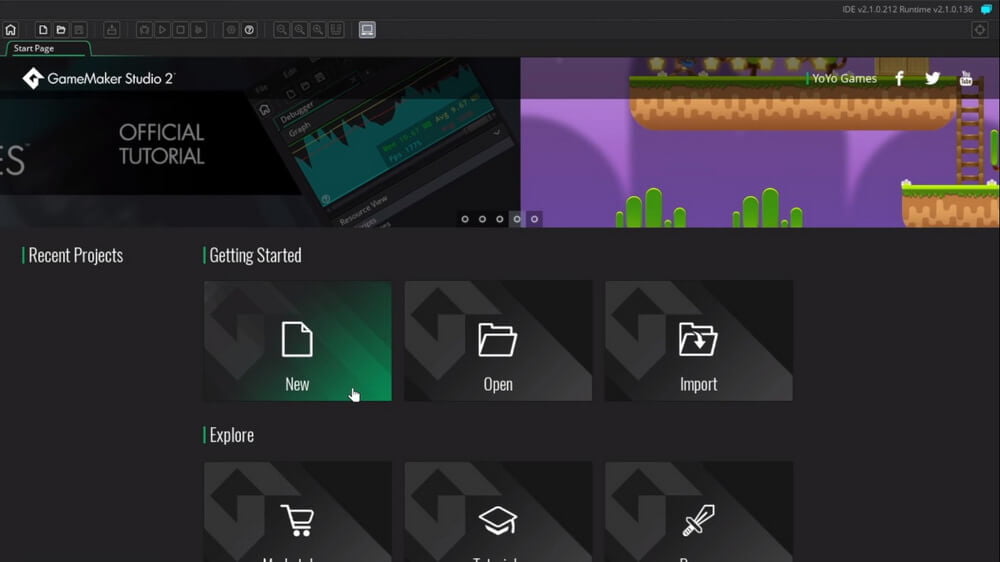Click the New Project toolbar icon
The width and height of the screenshot is (1000, 562).
[43, 30]
